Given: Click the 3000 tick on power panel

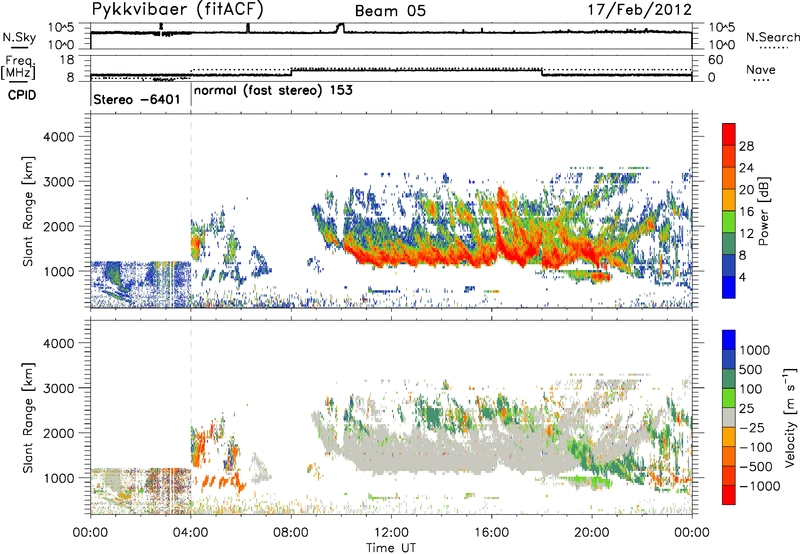Looking at the screenshot, I should (58, 182).
